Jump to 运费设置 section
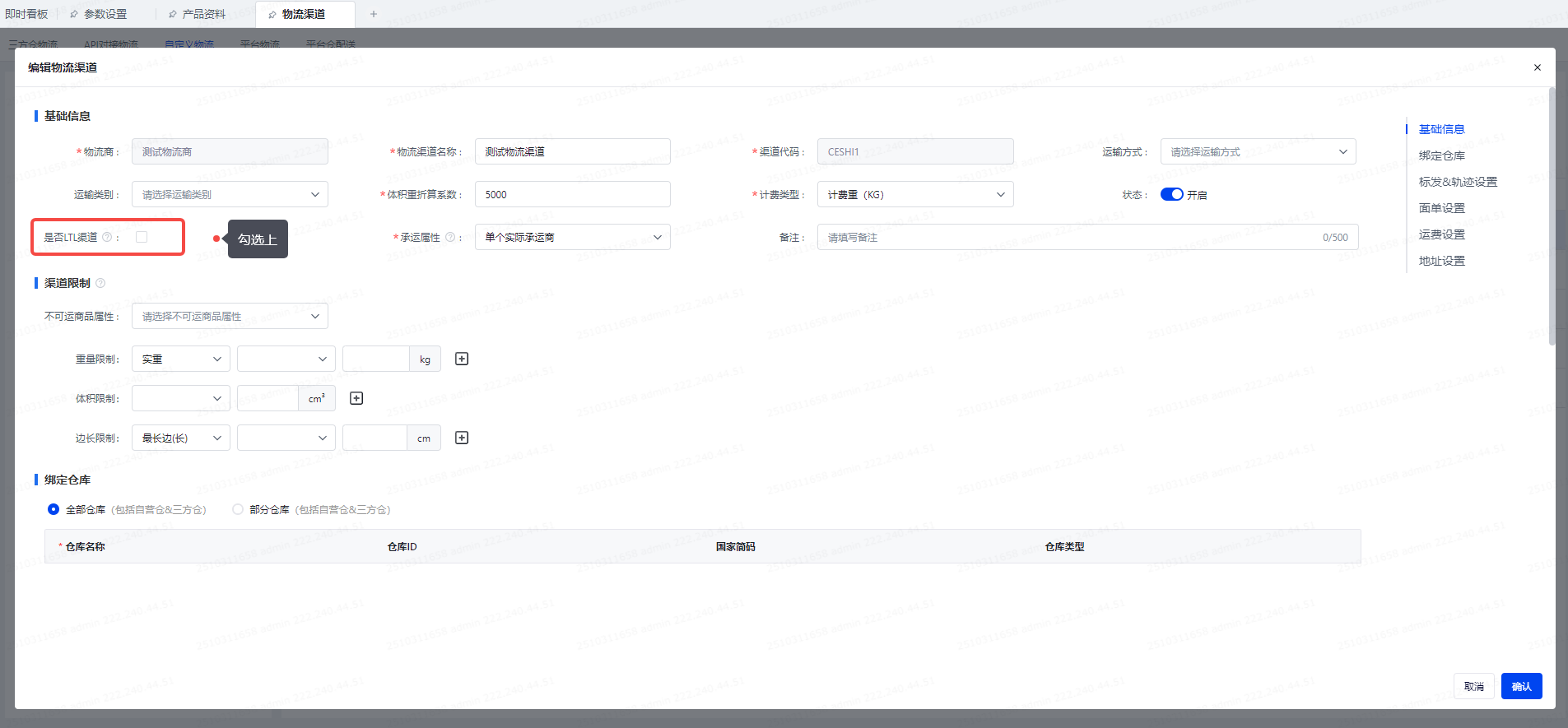The width and height of the screenshot is (1568, 728). pos(1441,234)
